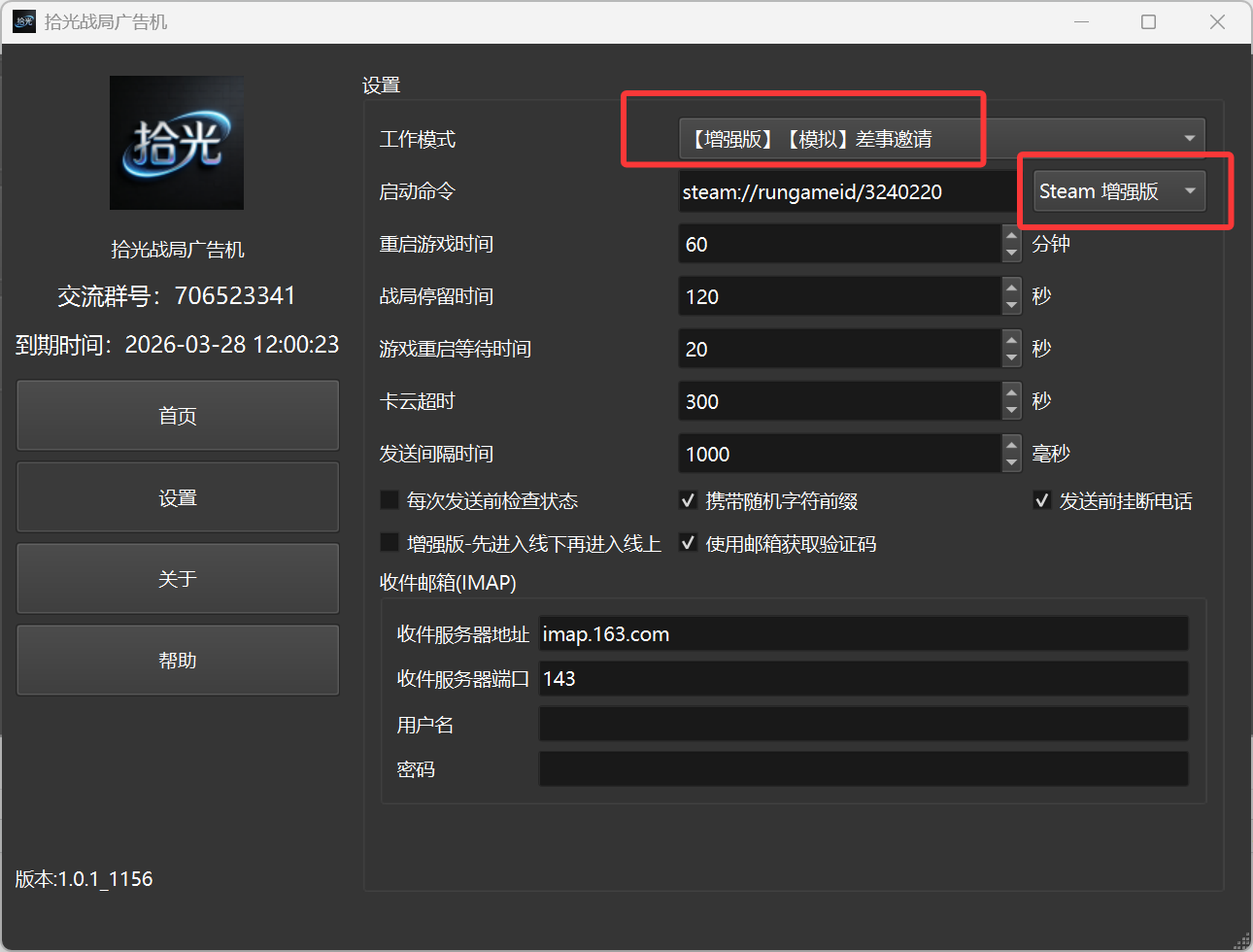This screenshot has width=1253, height=952.
Task: Open the 帮助 page
Action: coord(178,661)
